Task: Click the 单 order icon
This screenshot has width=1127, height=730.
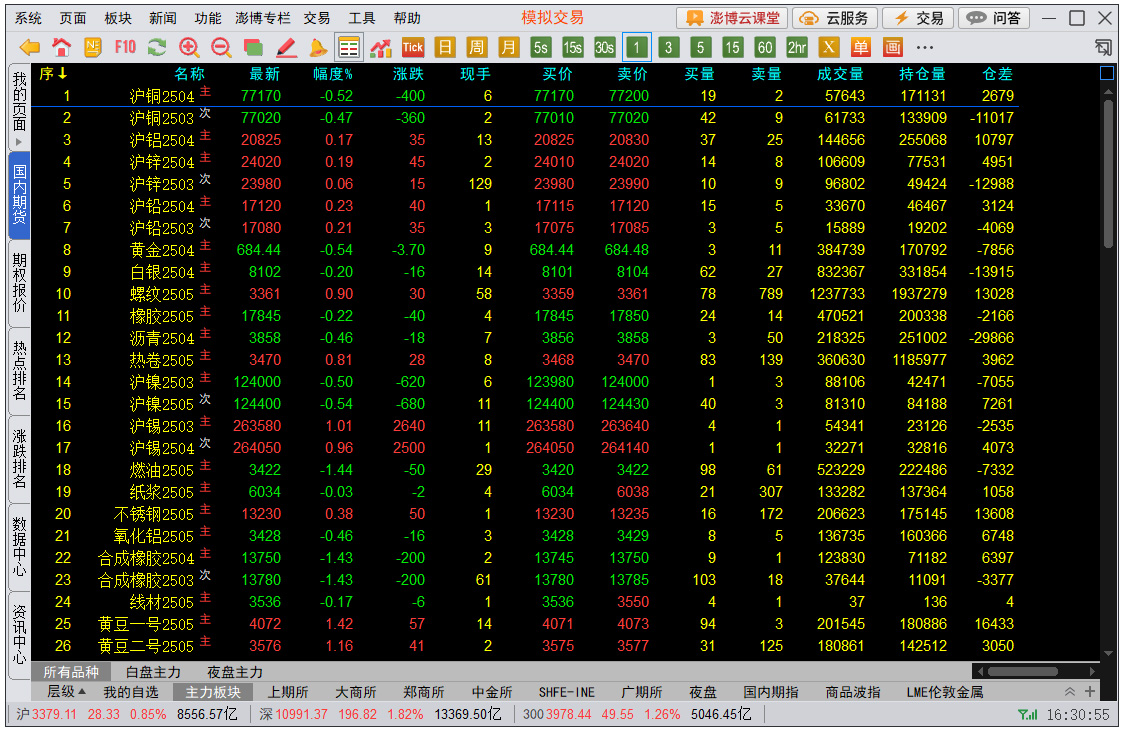Action: click(860, 48)
